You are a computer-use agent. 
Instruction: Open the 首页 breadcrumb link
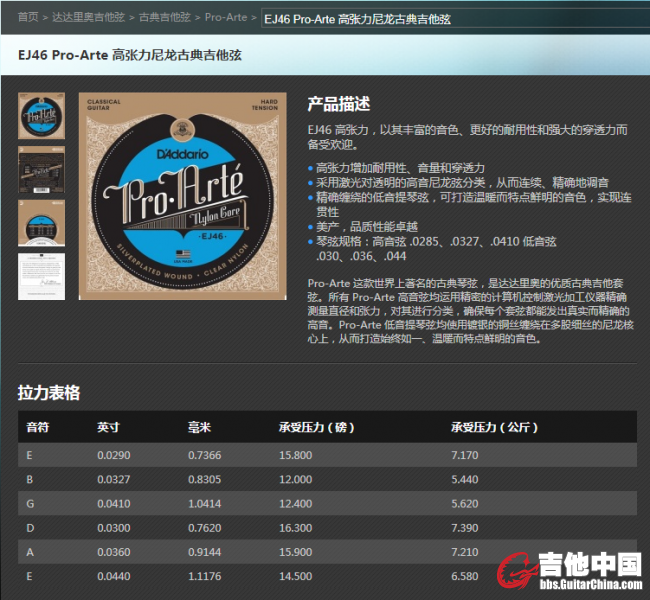click(28, 17)
